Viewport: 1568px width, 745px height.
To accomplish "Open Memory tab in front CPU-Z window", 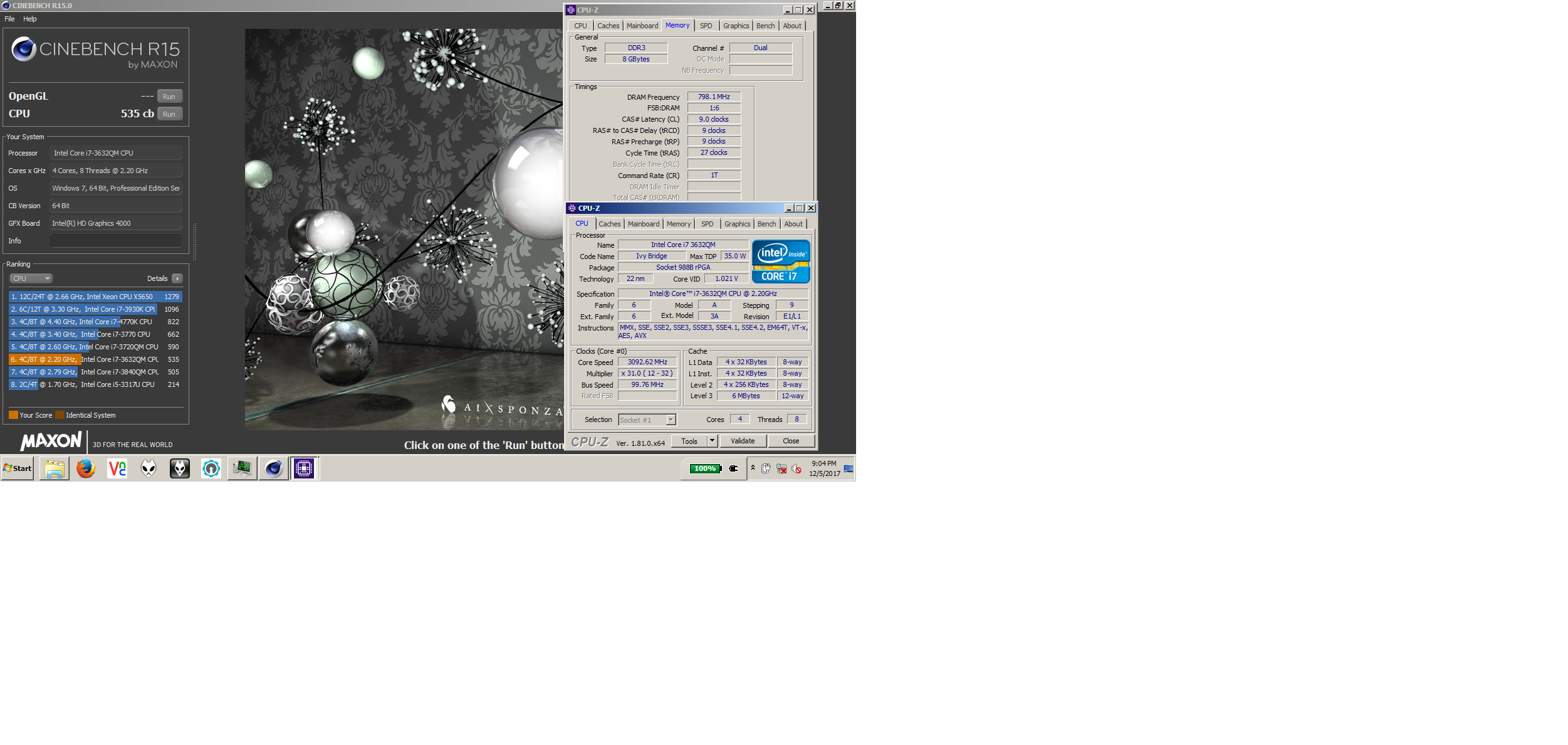I will pos(679,224).
